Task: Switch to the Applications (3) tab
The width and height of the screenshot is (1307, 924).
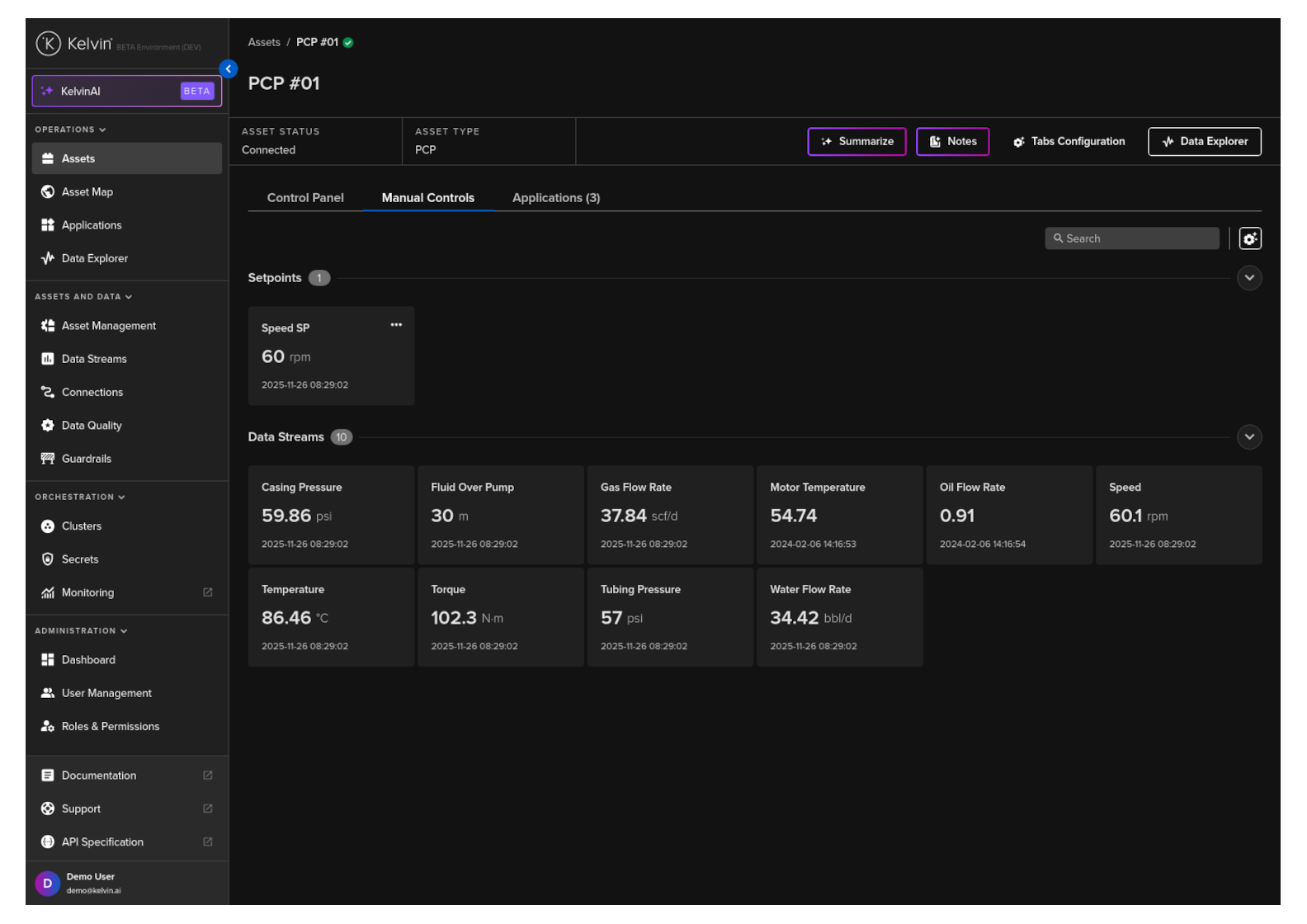Action: (x=556, y=198)
